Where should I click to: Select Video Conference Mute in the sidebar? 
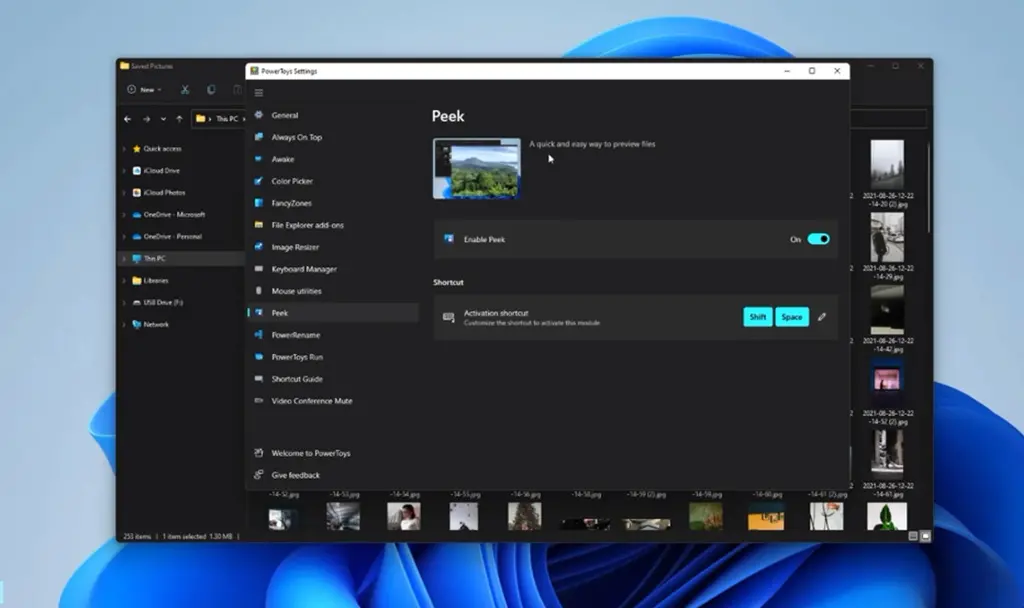point(311,401)
